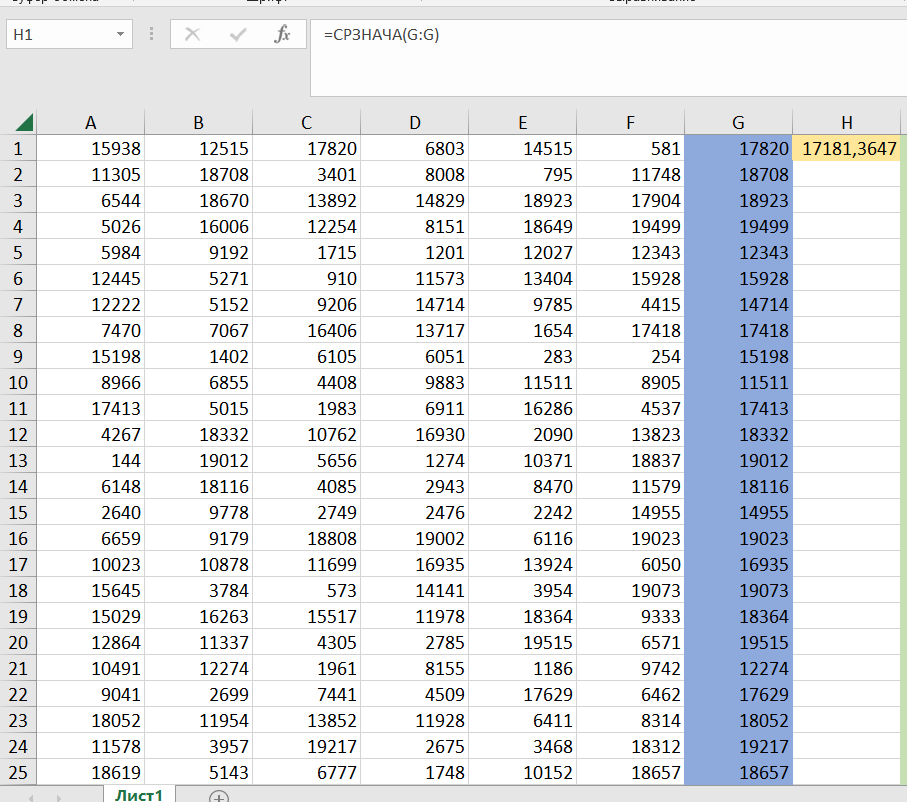
Task: Click cell F9 containing 254
Action: [631, 357]
